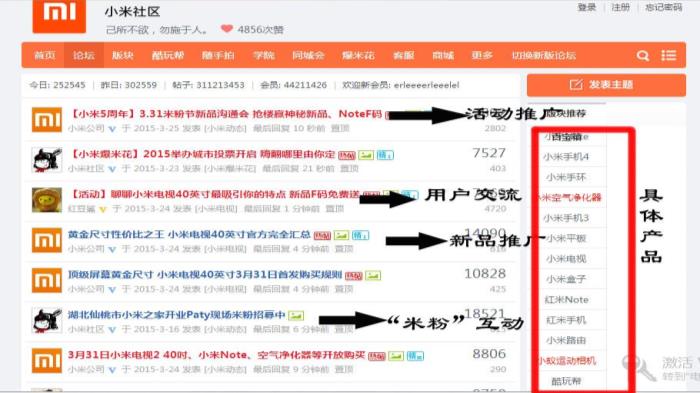Click avatar of 【活动】聊聊小米电视40英寸 post
The width and height of the screenshot is (700, 393).
47,200
